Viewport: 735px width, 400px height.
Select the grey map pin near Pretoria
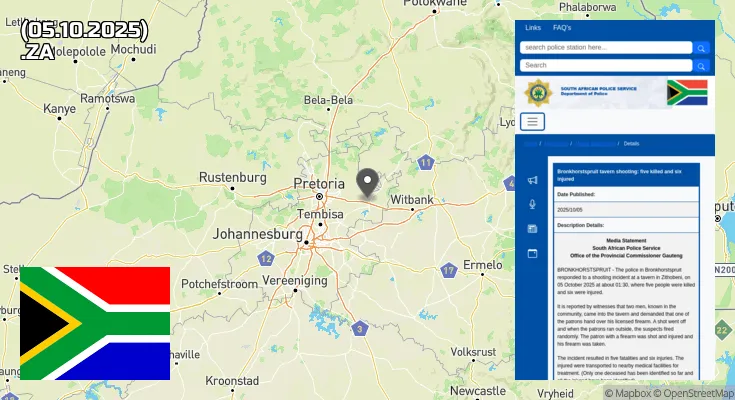click(x=368, y=183)
